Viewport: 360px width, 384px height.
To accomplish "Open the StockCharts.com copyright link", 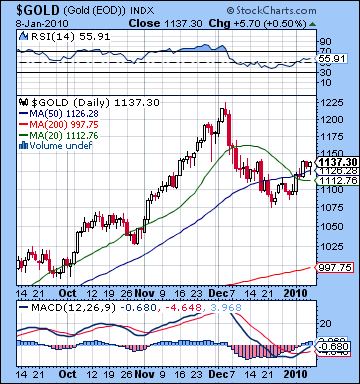I will 271,11.
